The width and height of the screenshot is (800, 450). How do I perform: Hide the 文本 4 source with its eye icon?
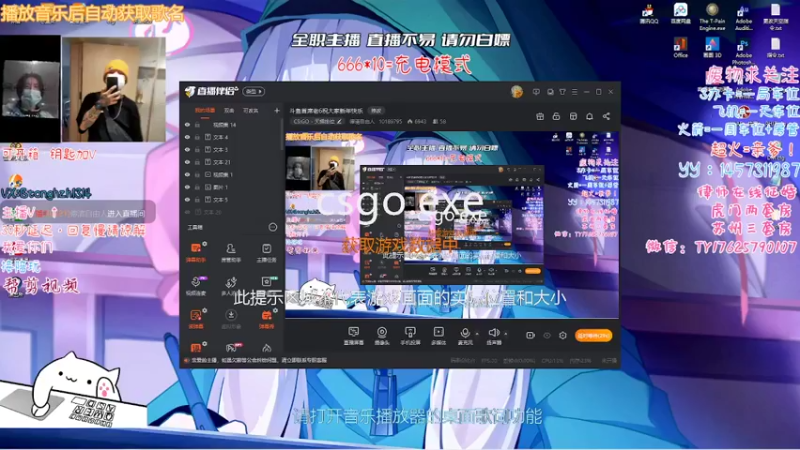(187, 137)
